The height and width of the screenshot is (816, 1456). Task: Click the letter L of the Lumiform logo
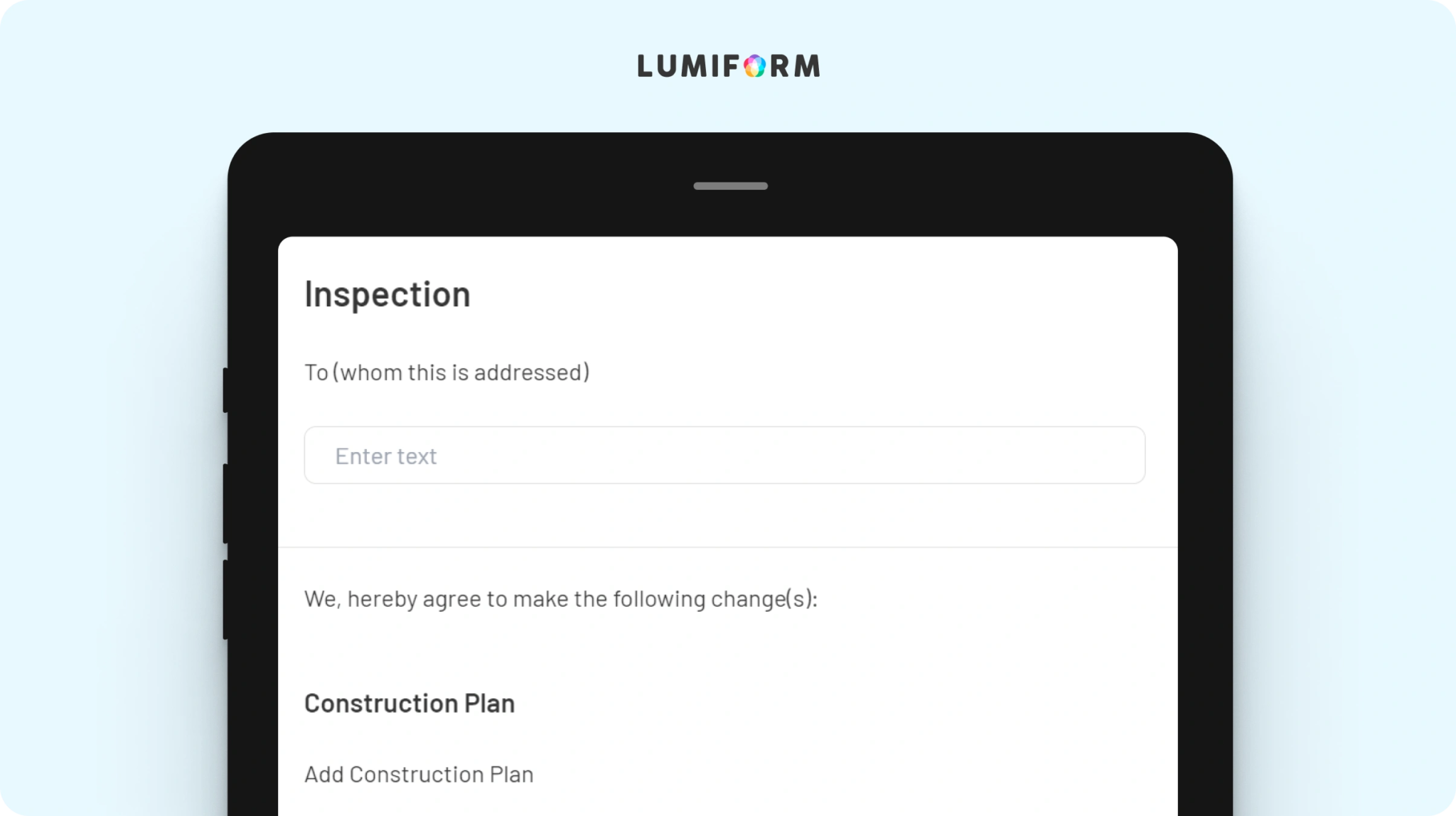645,66
